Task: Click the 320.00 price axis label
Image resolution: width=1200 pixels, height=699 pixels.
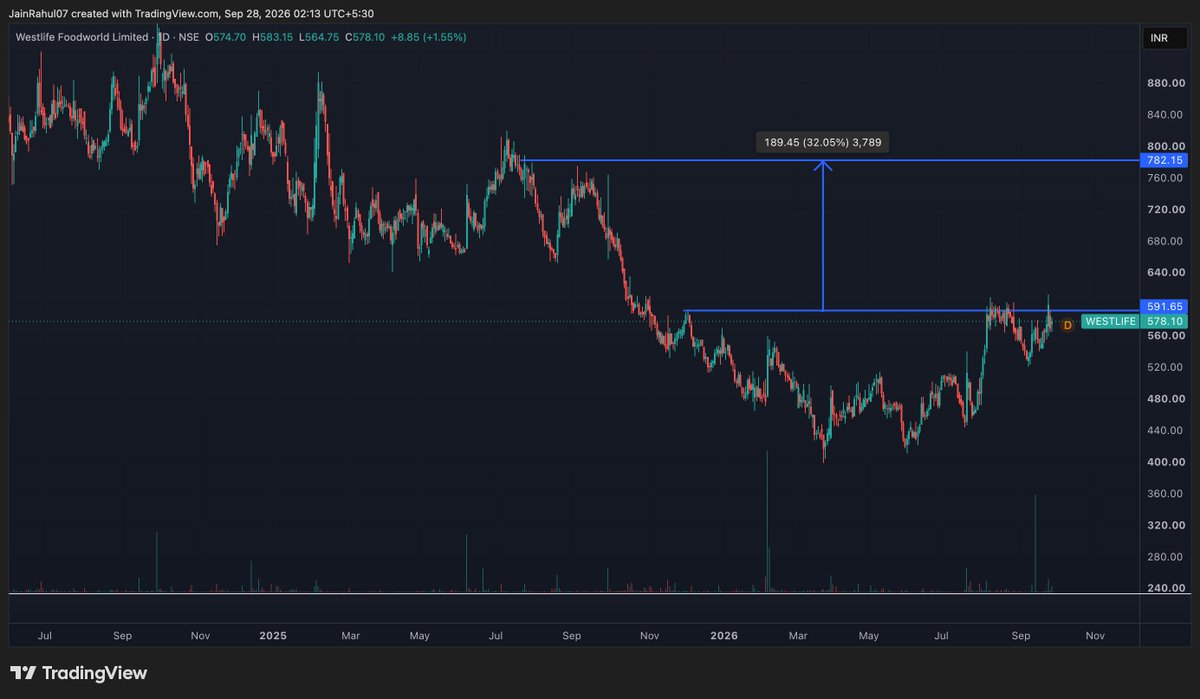Action: click(x=1165, y=526)
